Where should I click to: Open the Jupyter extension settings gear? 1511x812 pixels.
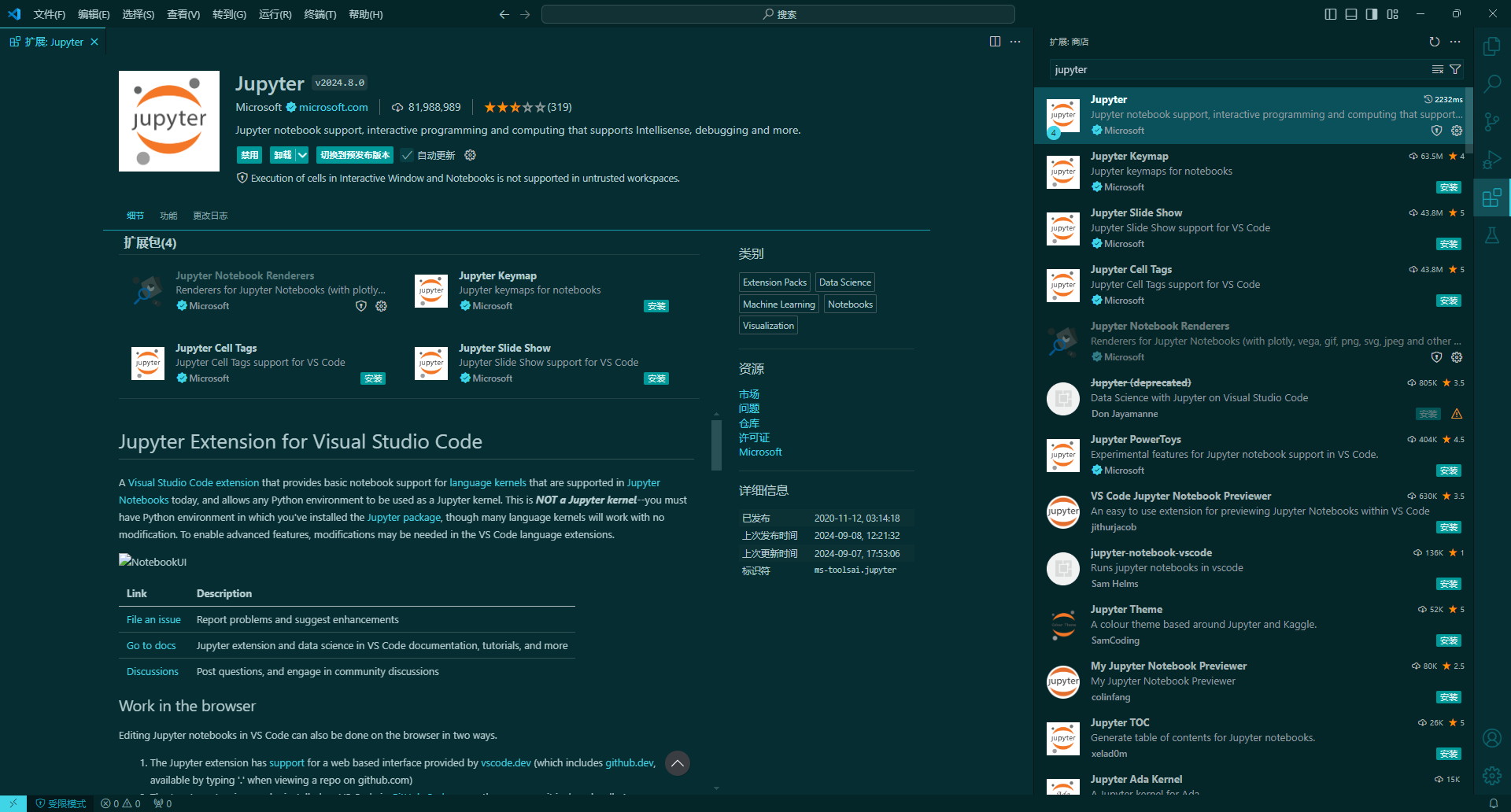coord(471,155)
